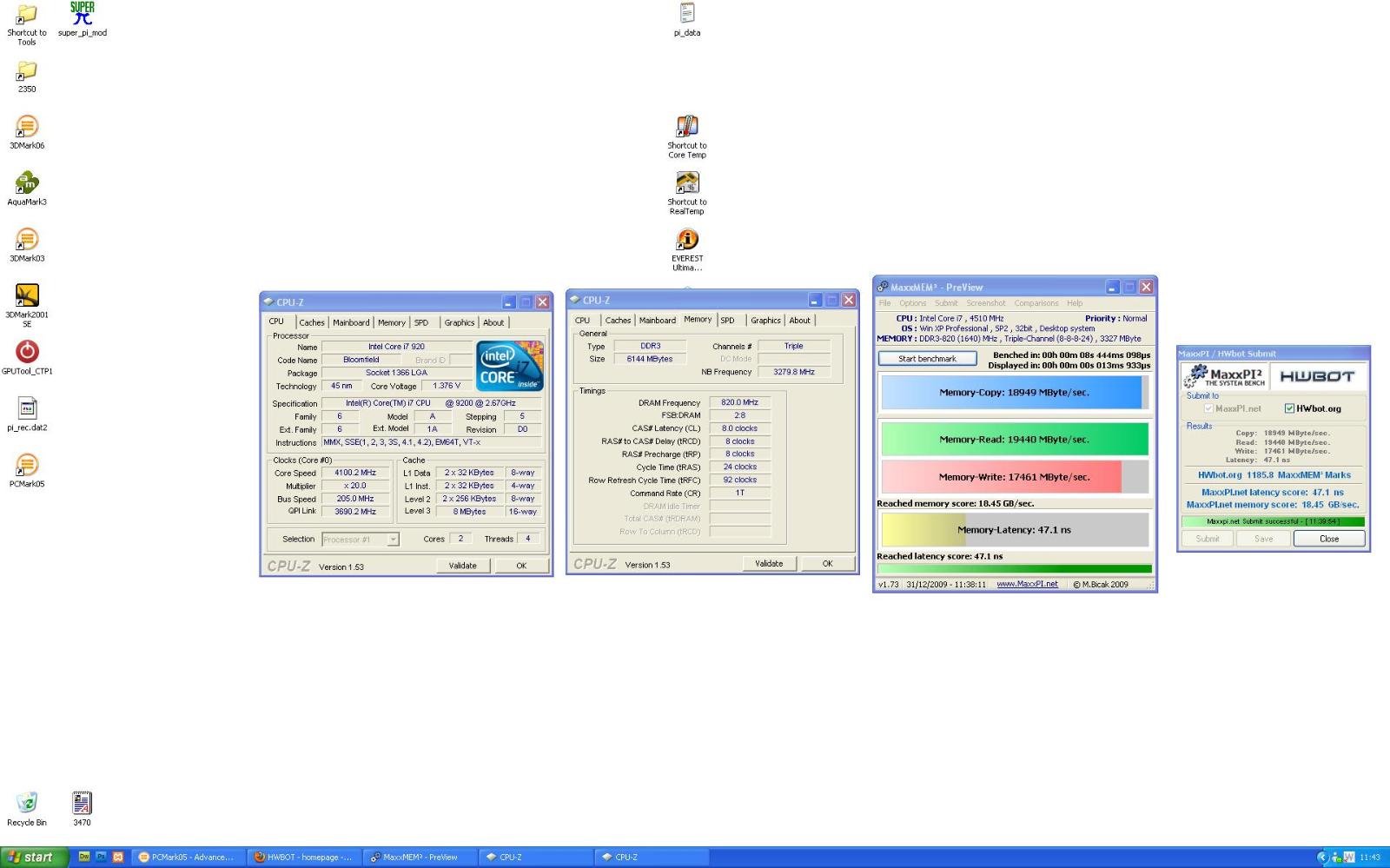The height and width of the screenshot is (868, 1390).
Task: Launch the Shortcut to Core Temp icon
Action: coord(687,127)
